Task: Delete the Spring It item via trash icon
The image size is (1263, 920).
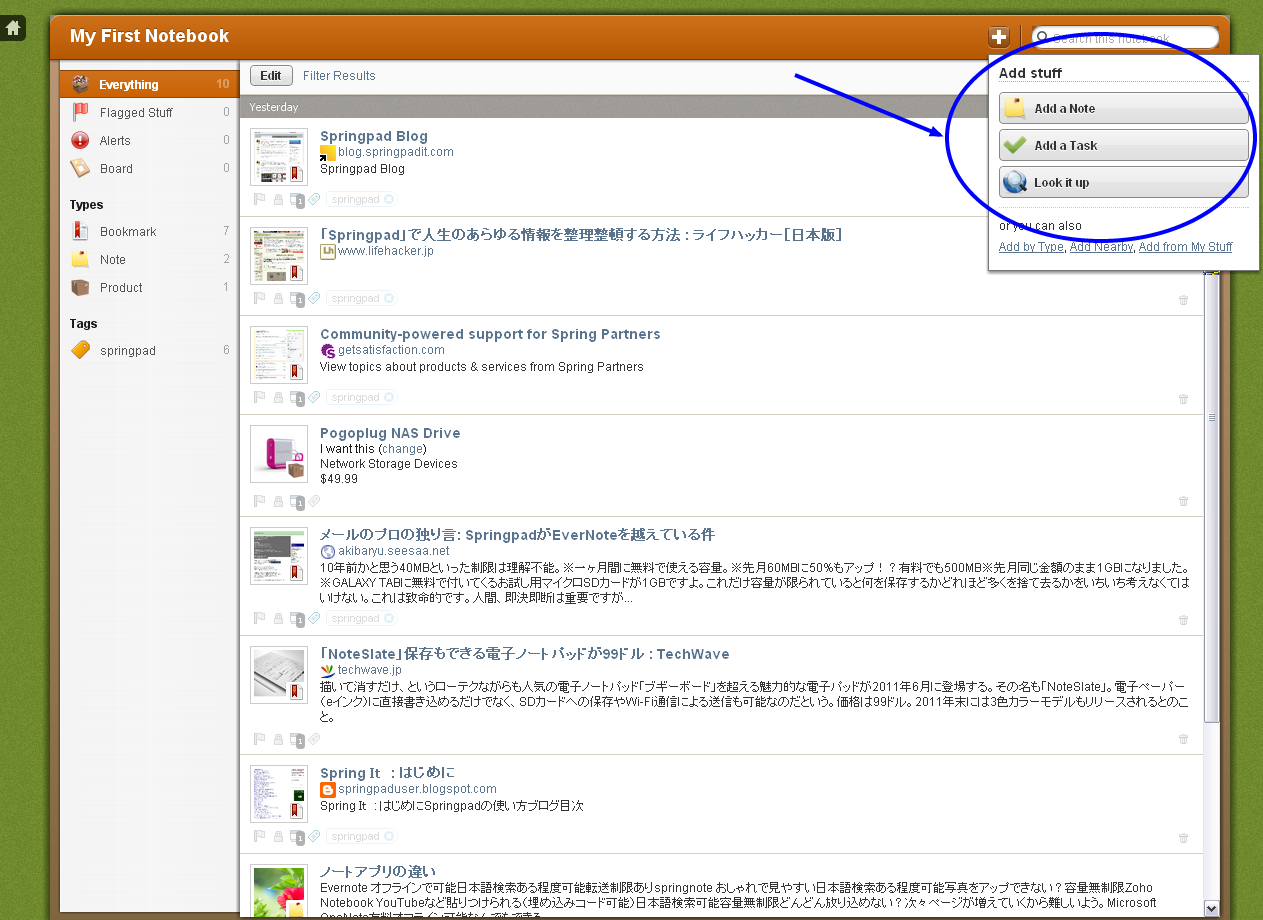Action: (x=1184, y=838)
